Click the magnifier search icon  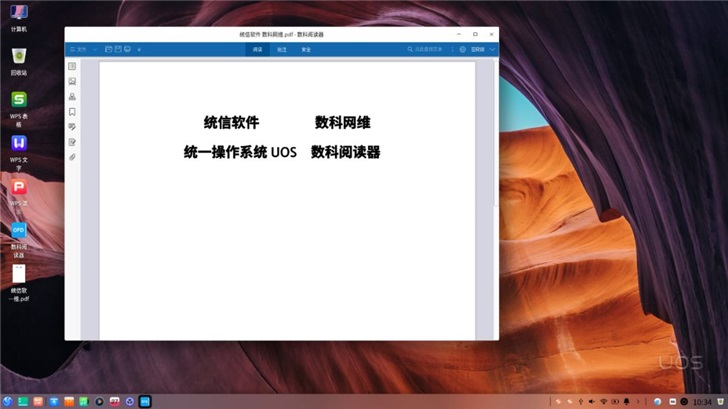tap(410, 49)
